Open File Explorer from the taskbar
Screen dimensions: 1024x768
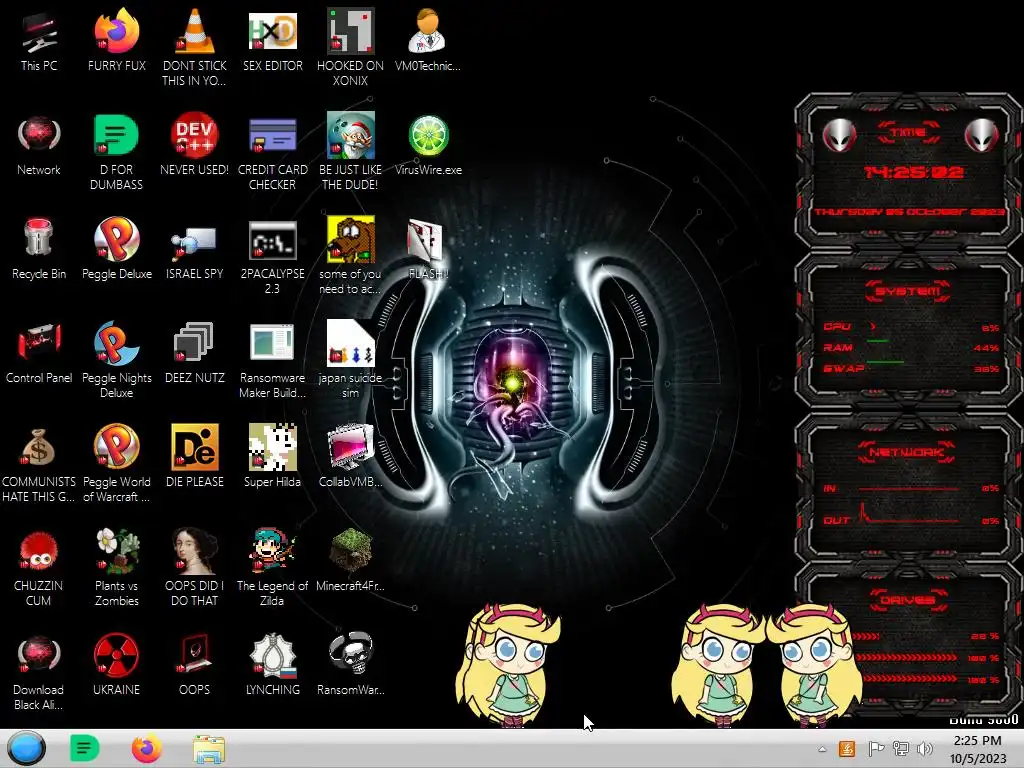pyautogui.click(x=208, y=749)
